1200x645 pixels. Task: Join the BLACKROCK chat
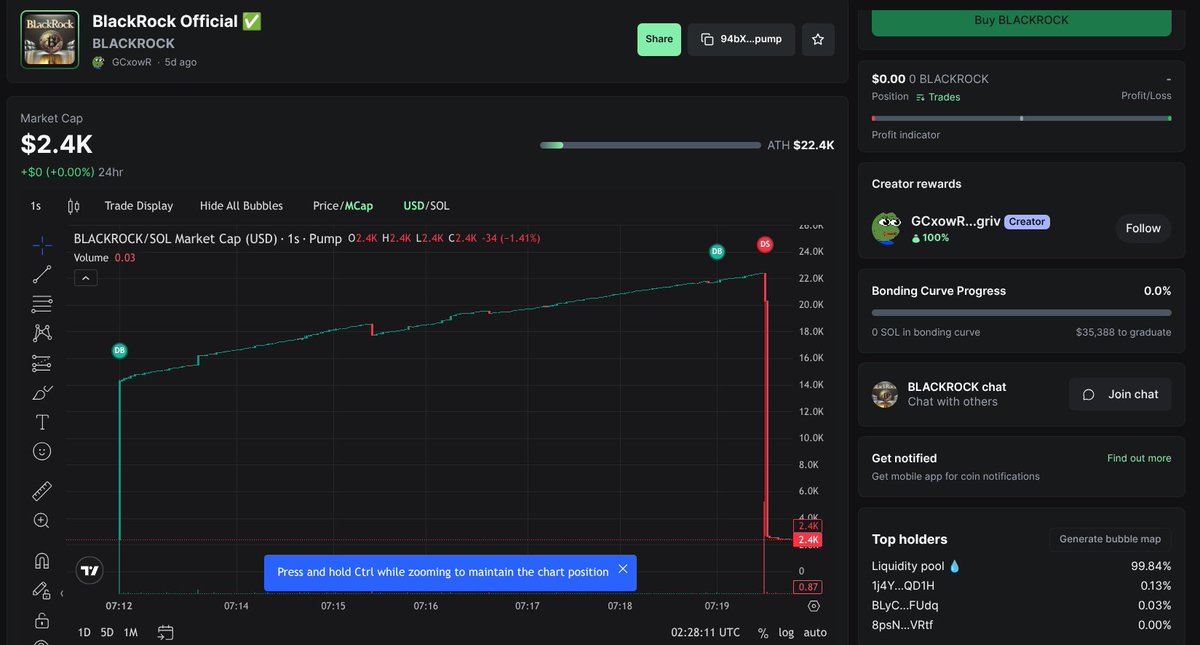[x=1120, y=394]
